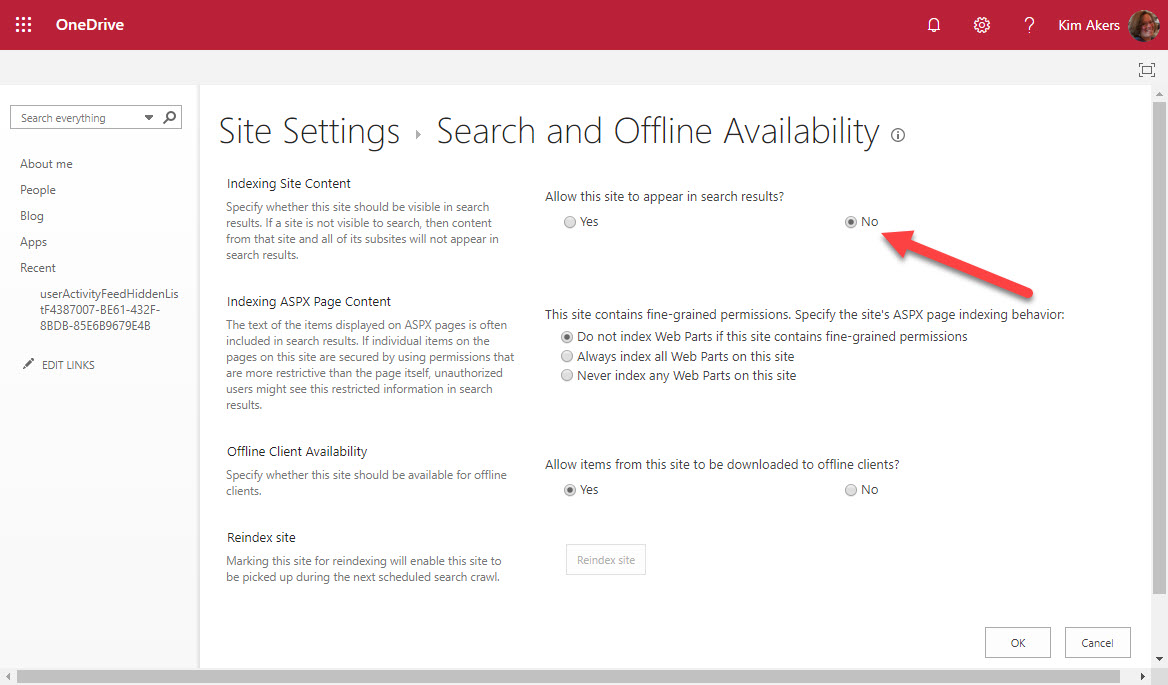Image resolution: width=1168 pixels, height=685 pixels.
Task: Select Yes for offline client downloads
Action: (570, 490)
